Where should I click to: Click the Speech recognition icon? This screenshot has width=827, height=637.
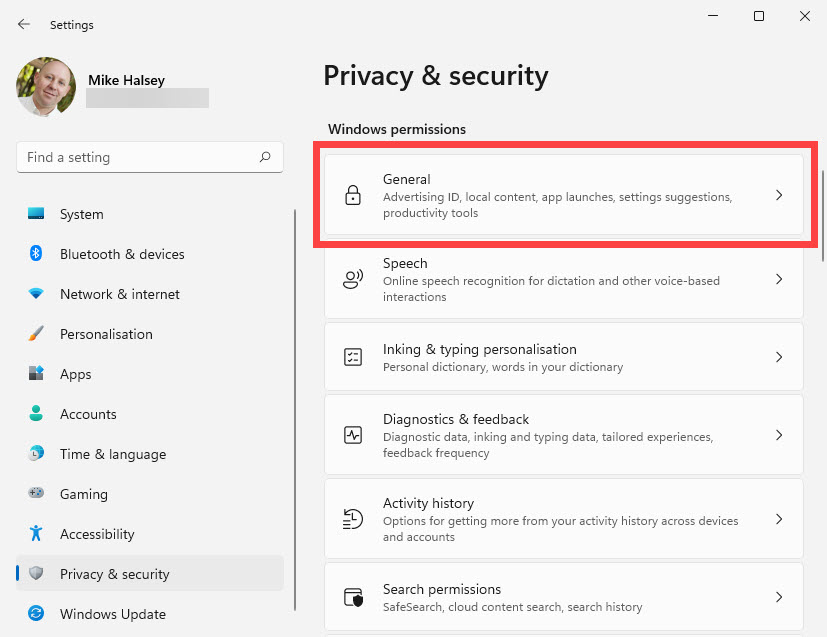[x=353, y=279]
